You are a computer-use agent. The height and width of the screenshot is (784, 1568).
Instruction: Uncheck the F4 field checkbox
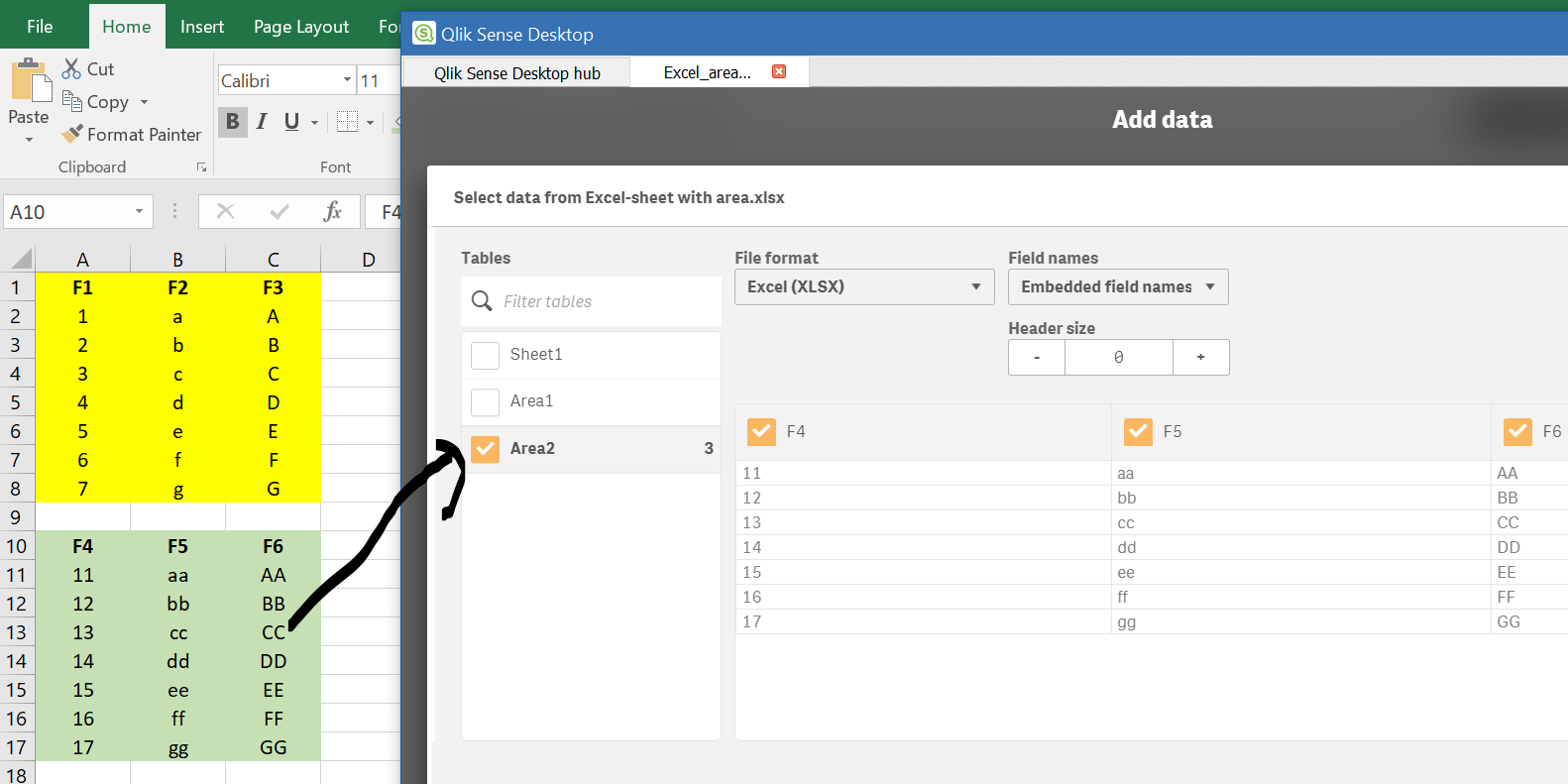[762, 431]
